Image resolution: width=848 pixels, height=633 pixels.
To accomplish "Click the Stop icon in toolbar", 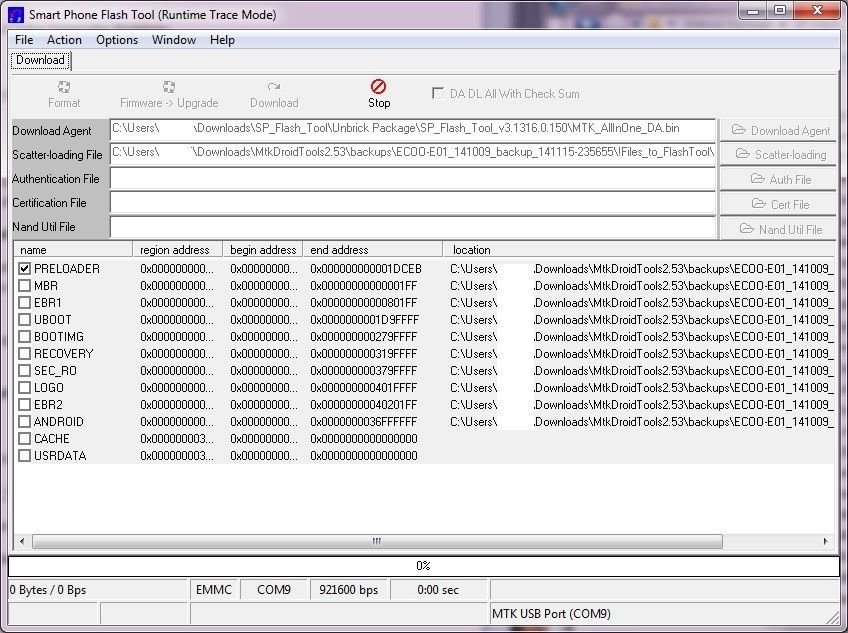I will pos(378,87).
